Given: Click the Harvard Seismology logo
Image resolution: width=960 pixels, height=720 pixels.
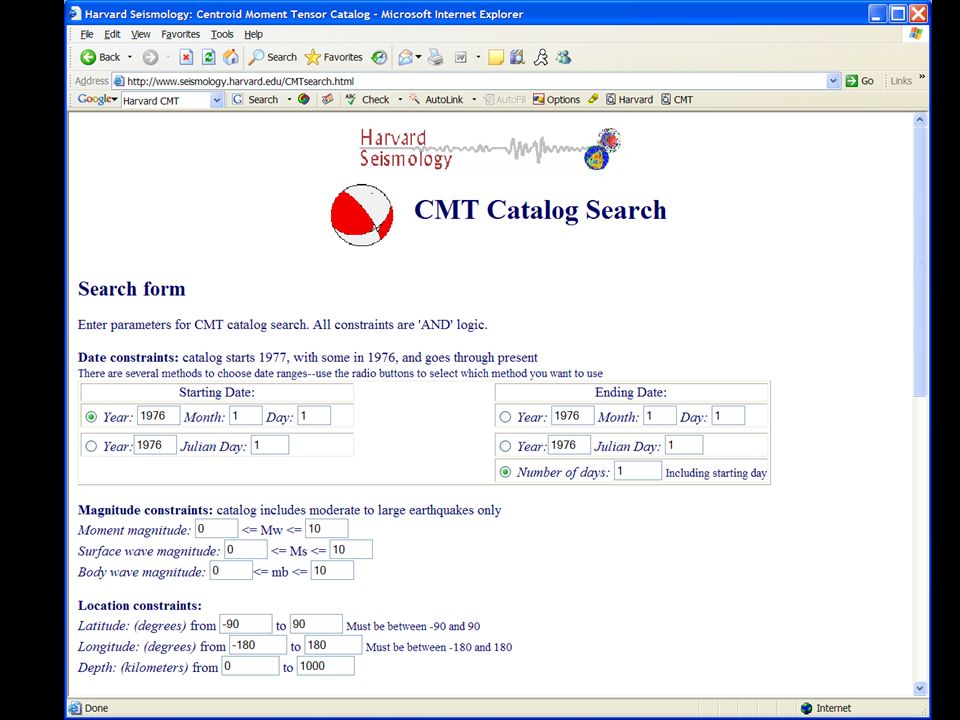Looking at the screenshot, I should click(x=490, y=148).
